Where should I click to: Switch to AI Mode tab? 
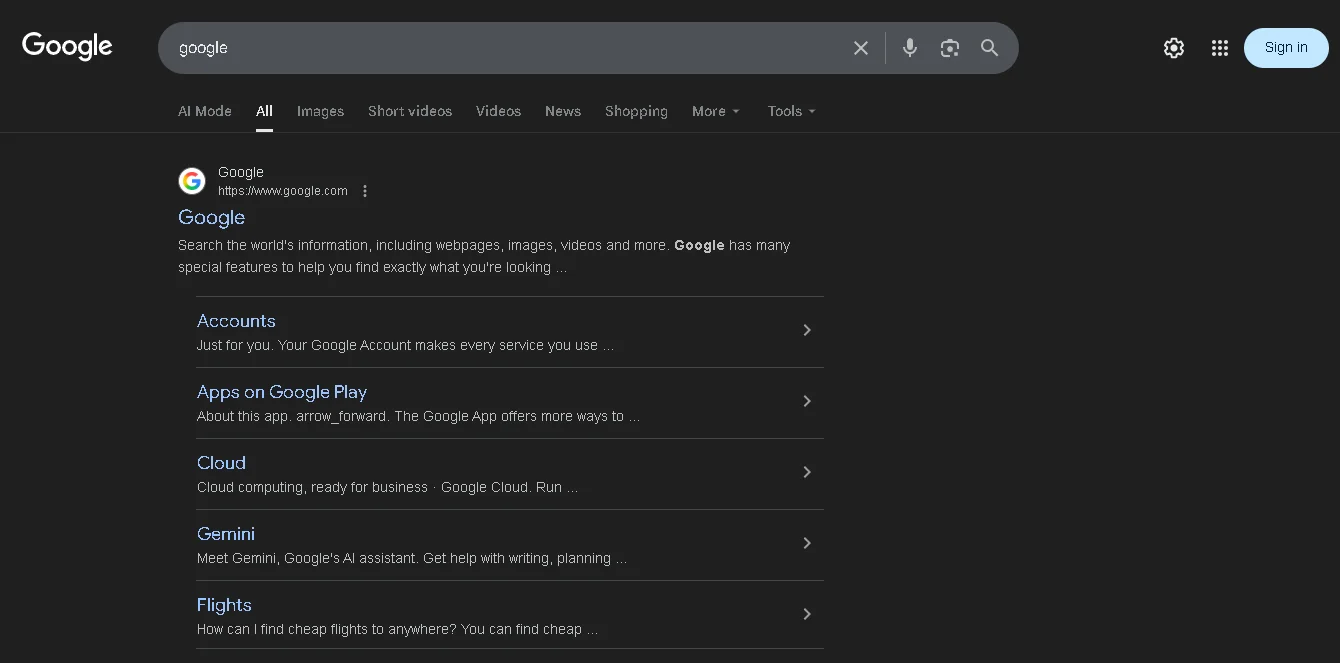[x=204, y=111]
